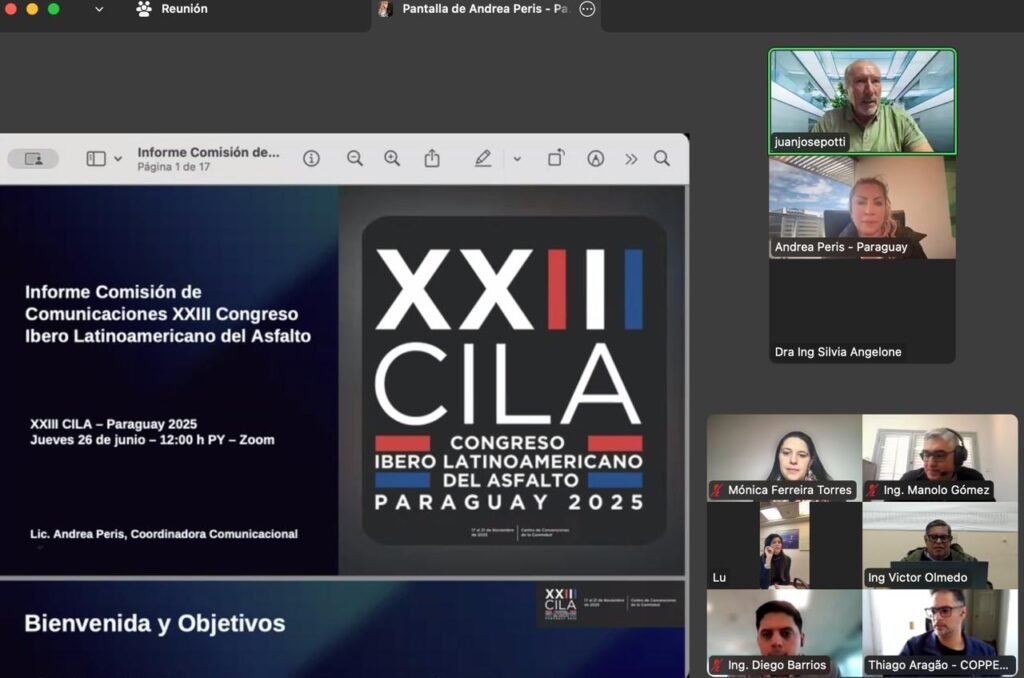Click the Preview inspector info icon
Viewport: 1024px width, 678px height.
click(311, 158)
